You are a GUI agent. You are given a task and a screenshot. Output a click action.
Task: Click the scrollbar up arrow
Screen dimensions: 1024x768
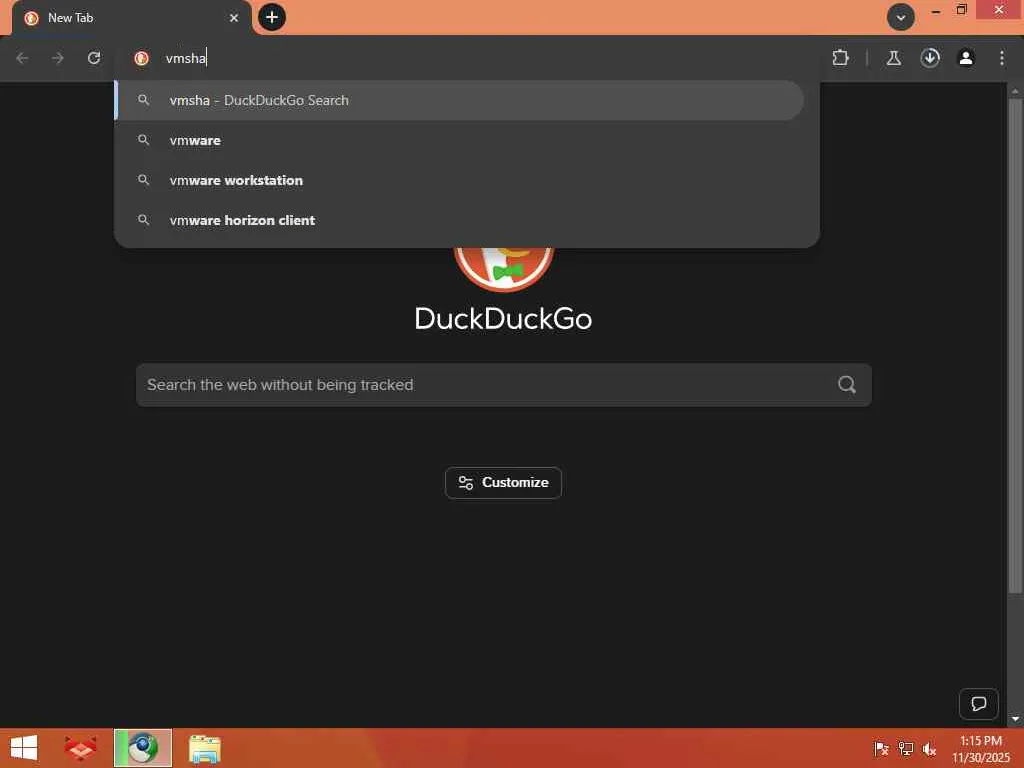click(1015, 91)
